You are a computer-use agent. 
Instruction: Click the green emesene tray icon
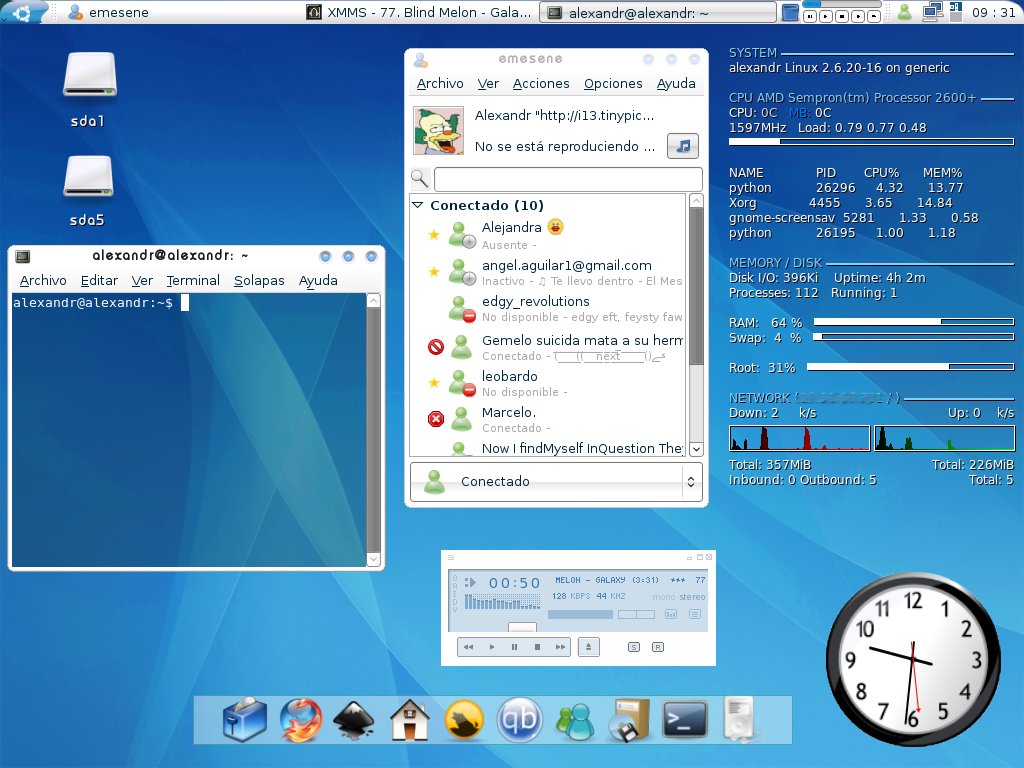pos(904,12)
